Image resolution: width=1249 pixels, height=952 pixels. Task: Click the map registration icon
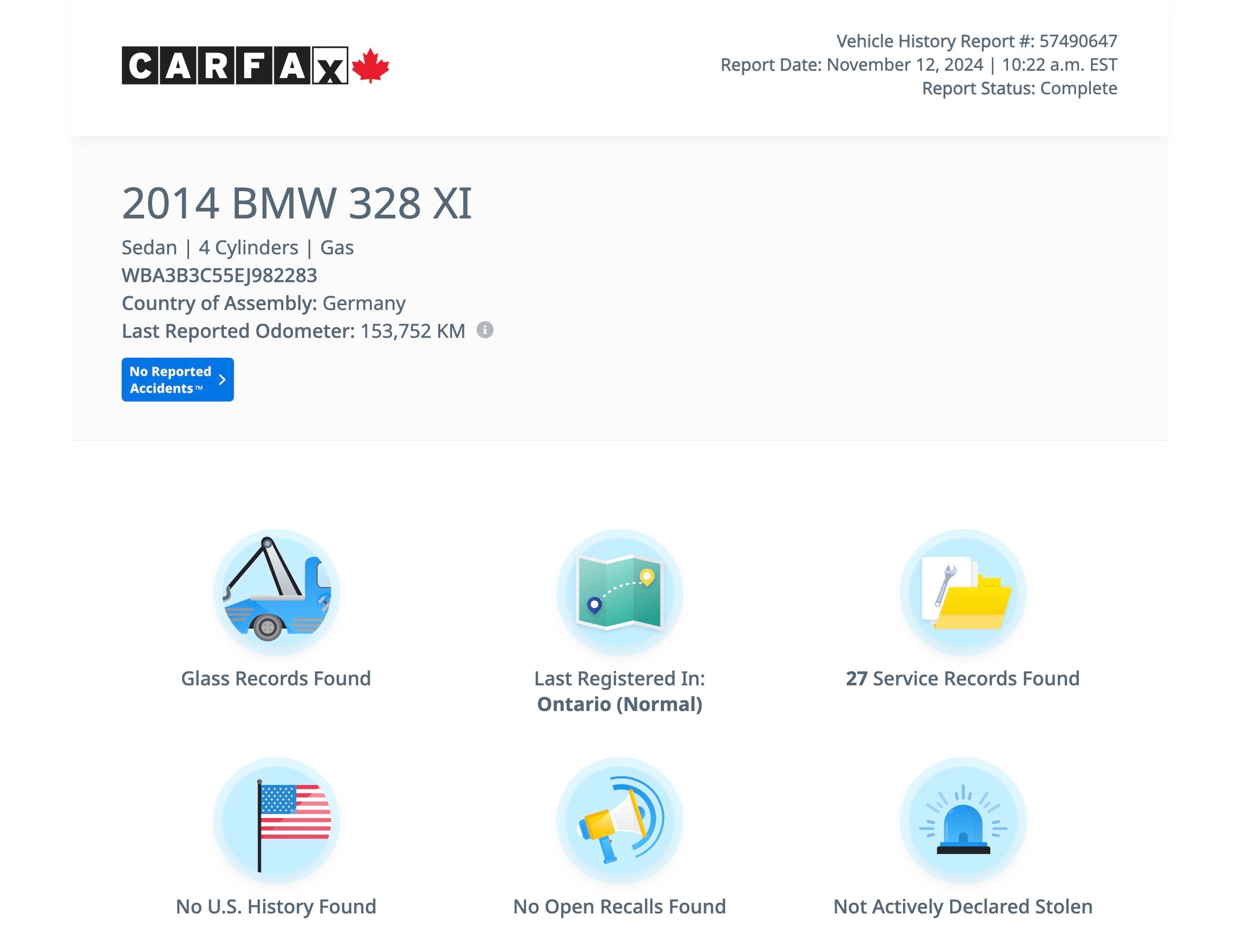click(619, 592)
